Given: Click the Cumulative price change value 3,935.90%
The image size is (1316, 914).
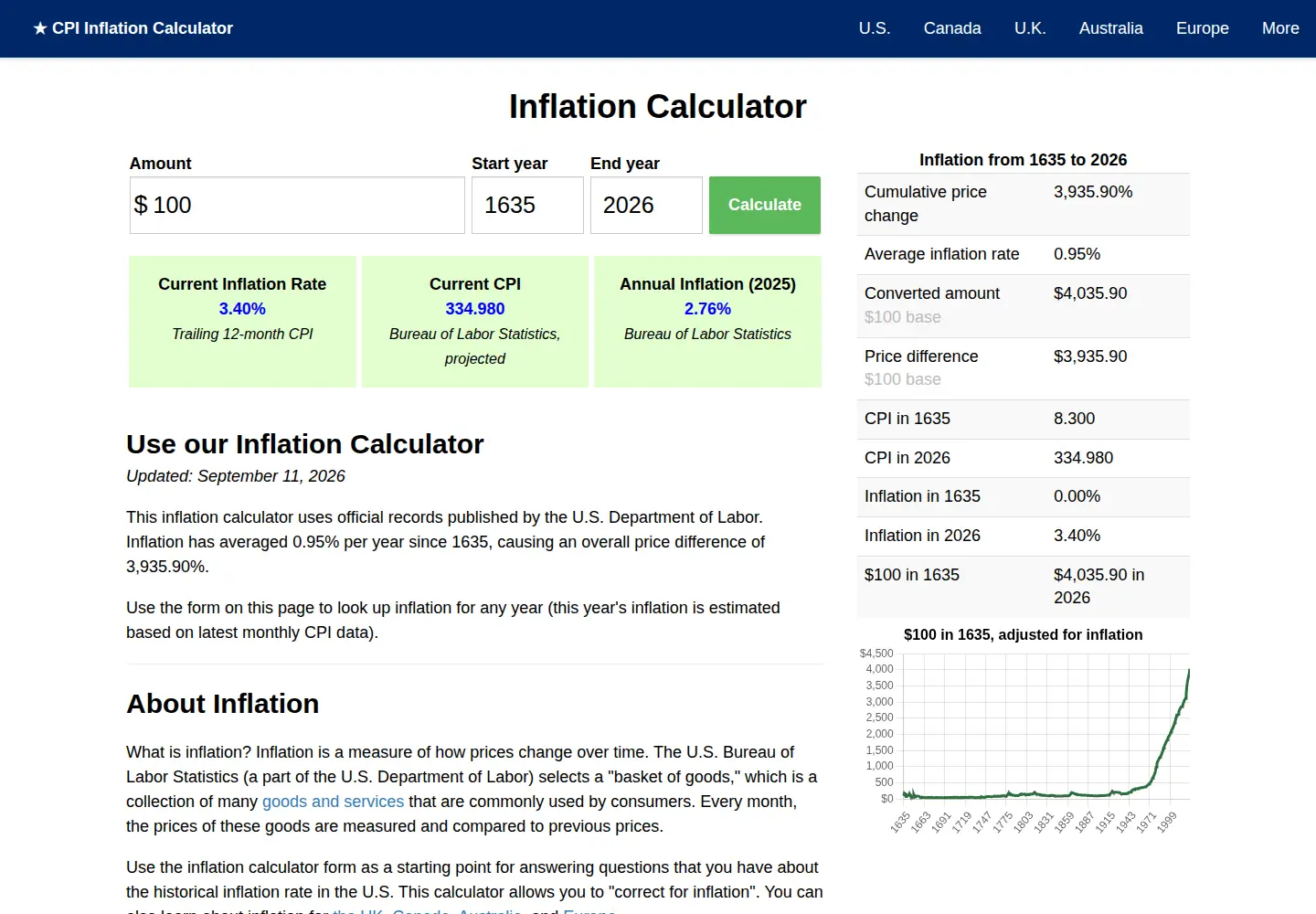Looking at the screenshot, I should [x=1093, y=192].
